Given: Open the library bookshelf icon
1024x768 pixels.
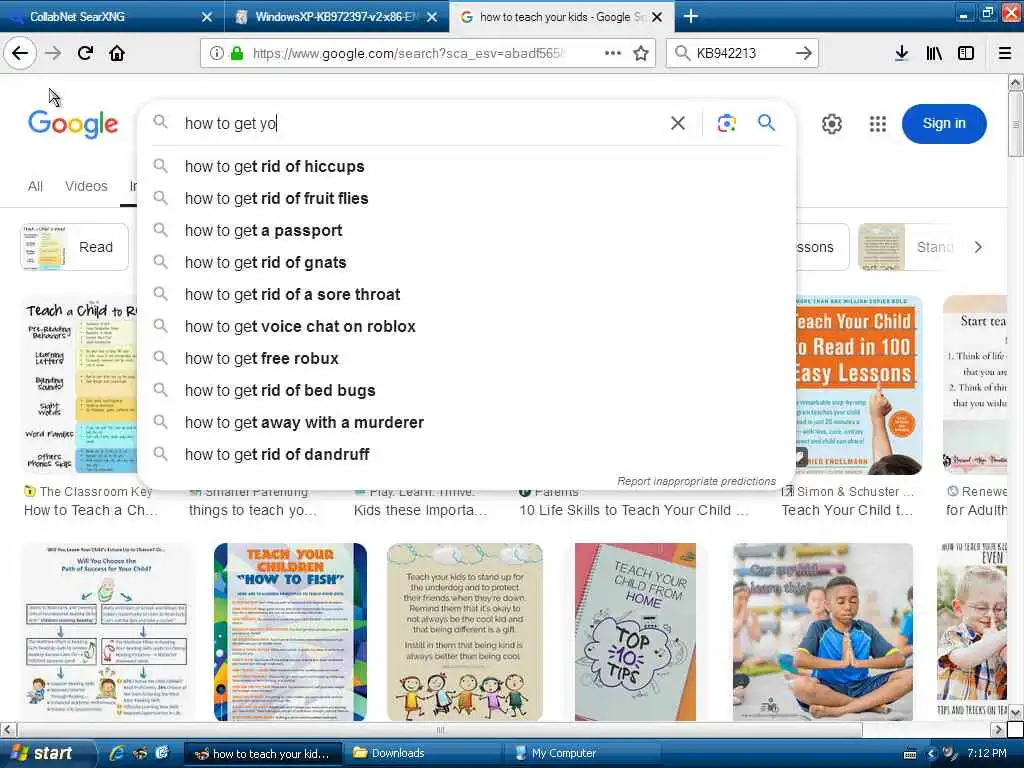Looking at the screenshot, I should pos(934,53).
